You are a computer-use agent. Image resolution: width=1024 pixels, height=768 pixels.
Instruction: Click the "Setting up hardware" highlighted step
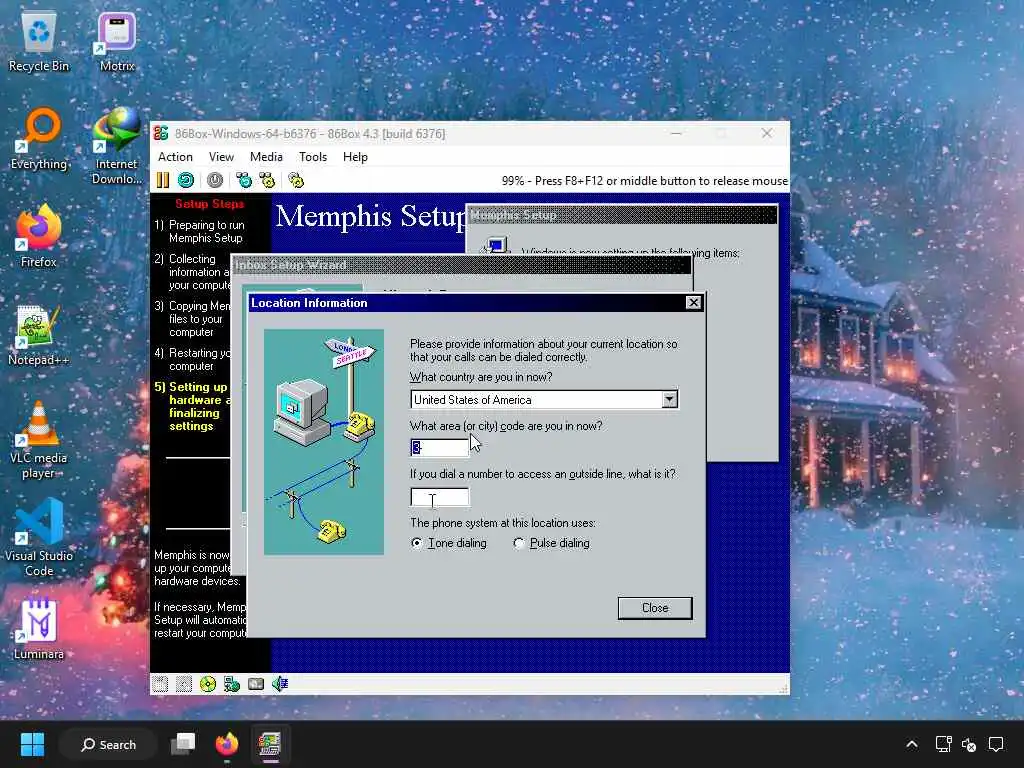pyautogui.click(x=191, y=406)
